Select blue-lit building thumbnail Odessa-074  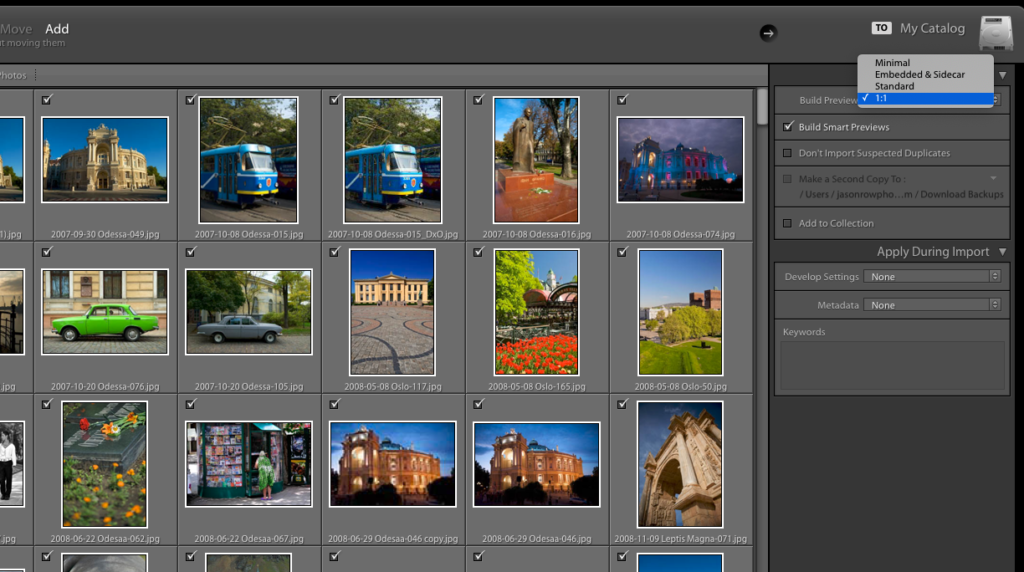tap(680, 160)
